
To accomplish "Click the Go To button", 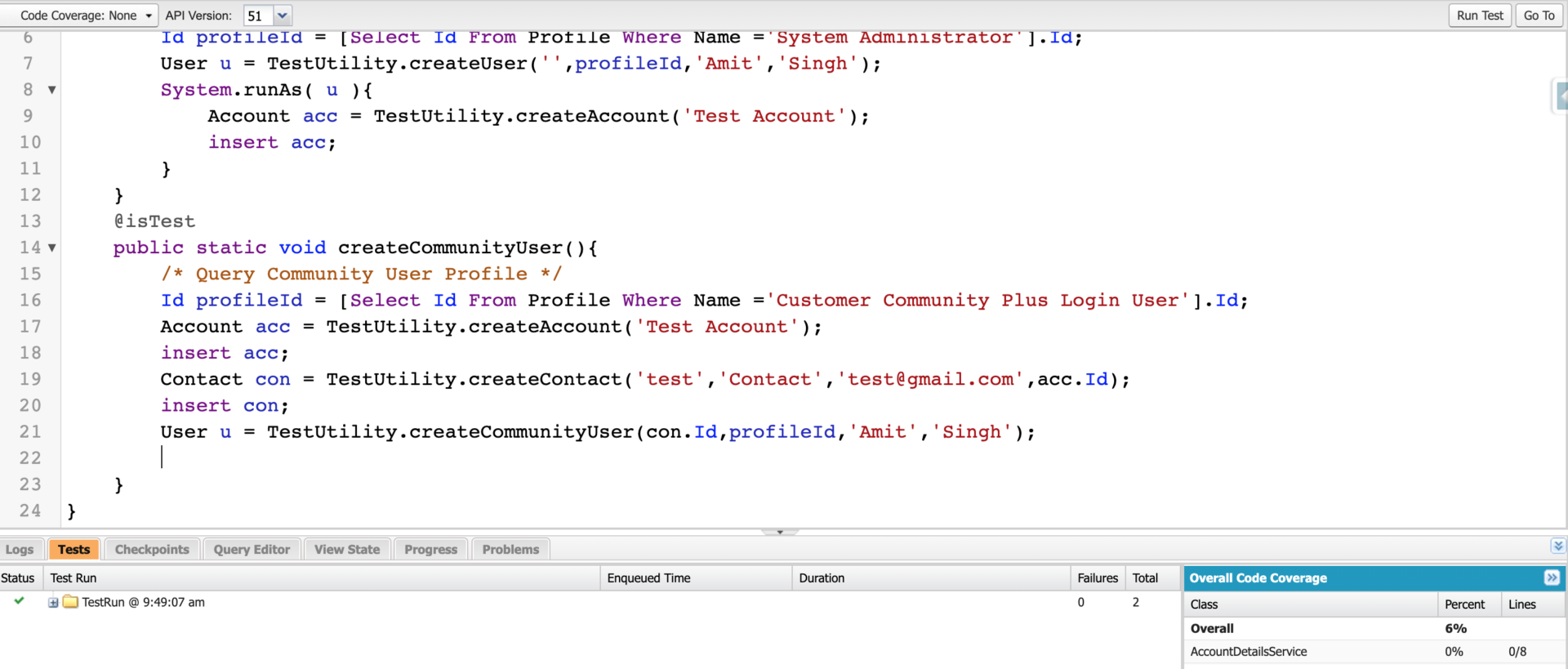I will click(x=1539, y=16).
